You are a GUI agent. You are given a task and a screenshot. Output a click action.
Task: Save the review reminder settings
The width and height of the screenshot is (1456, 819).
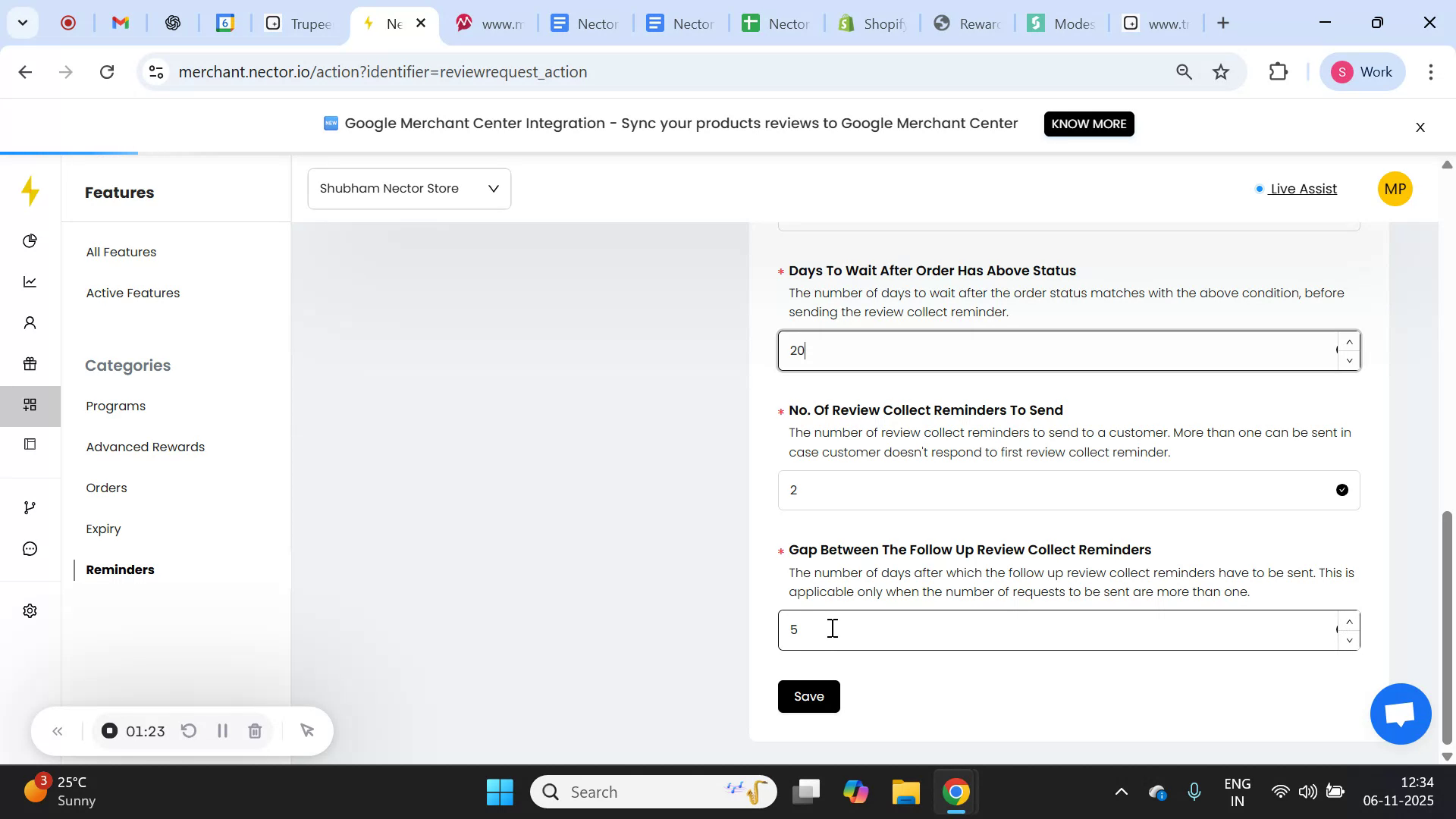[808, 696]
